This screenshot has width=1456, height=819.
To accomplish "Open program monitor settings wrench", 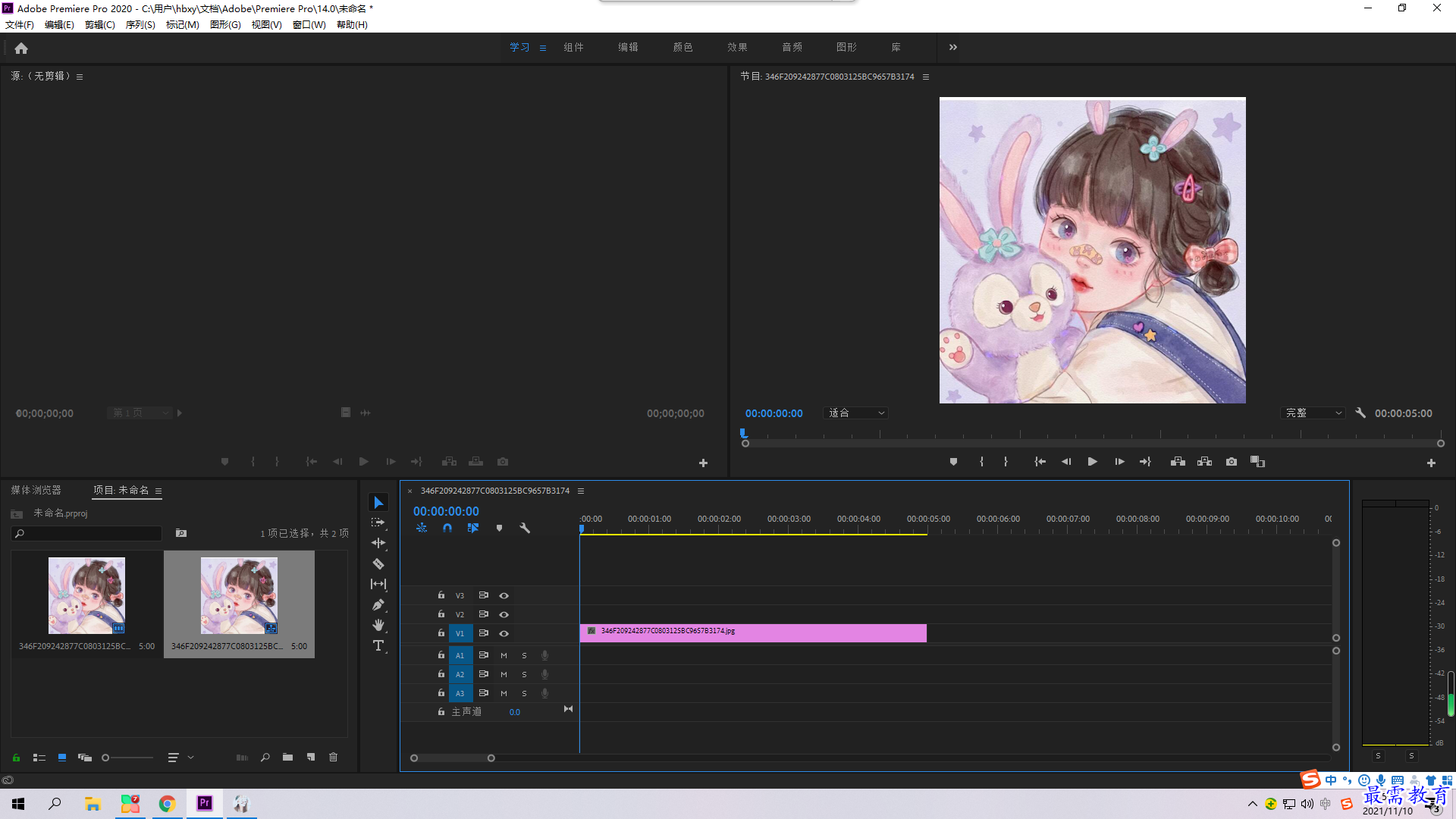I will tap(1360, 413).
